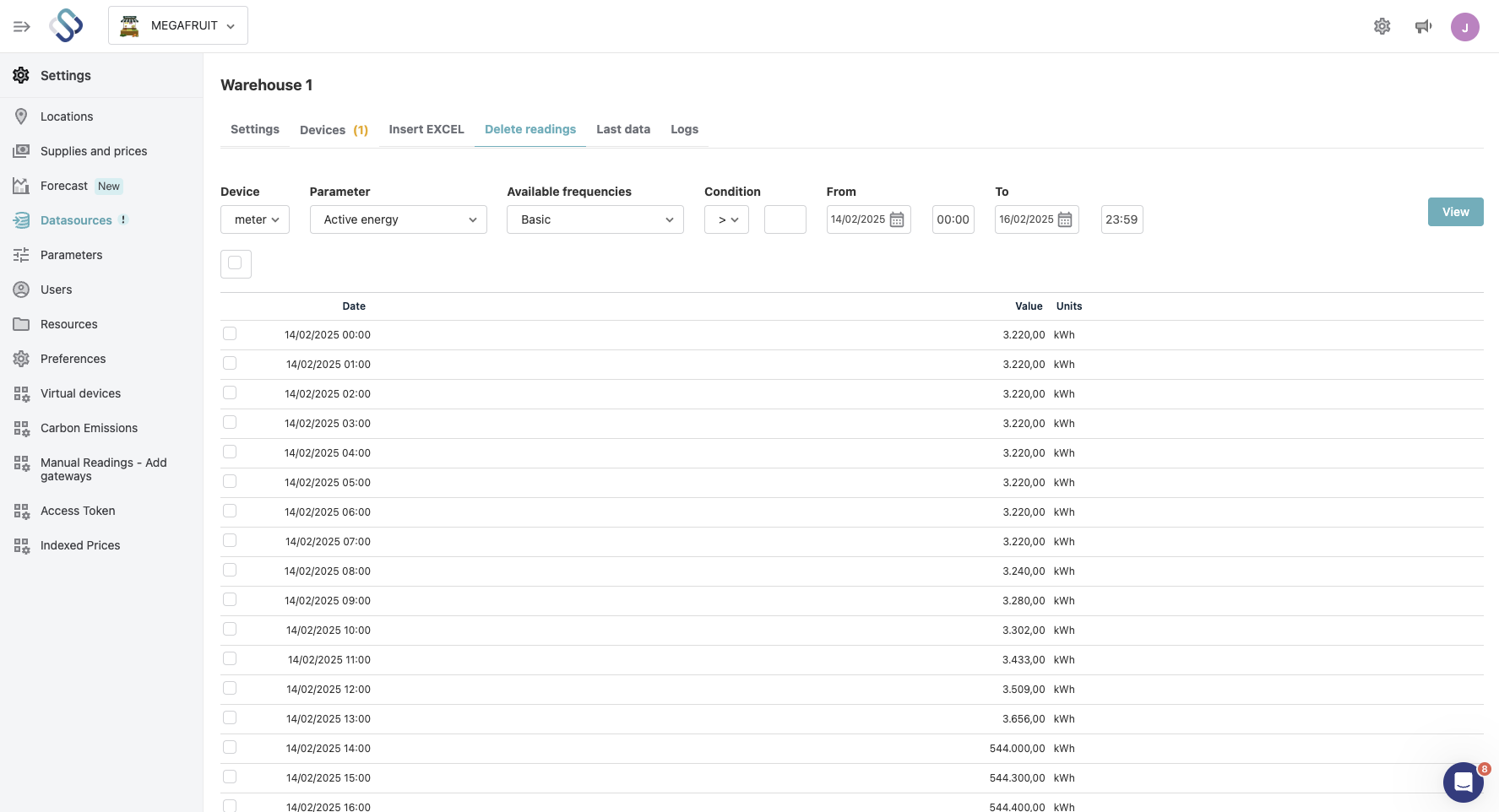Click the Manual Readings gateways icon

click(21, 463)
